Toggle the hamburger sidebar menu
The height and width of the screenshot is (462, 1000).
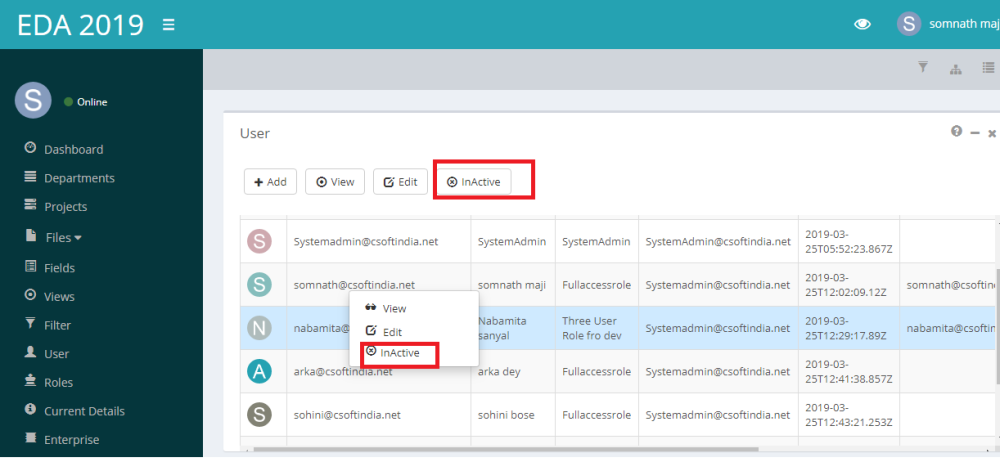pos(168,25)
